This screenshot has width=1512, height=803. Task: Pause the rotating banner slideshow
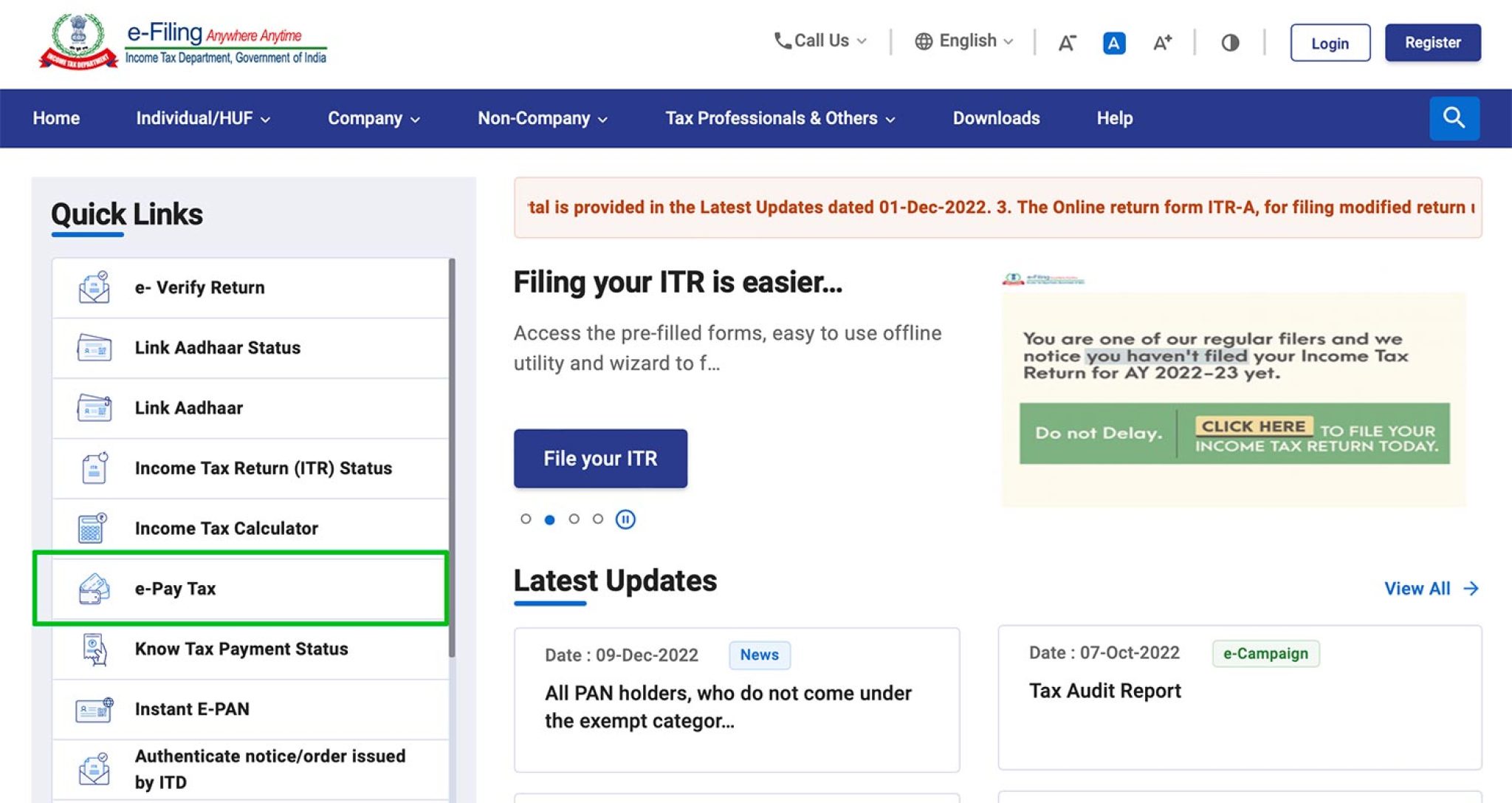tap(625, 518)
